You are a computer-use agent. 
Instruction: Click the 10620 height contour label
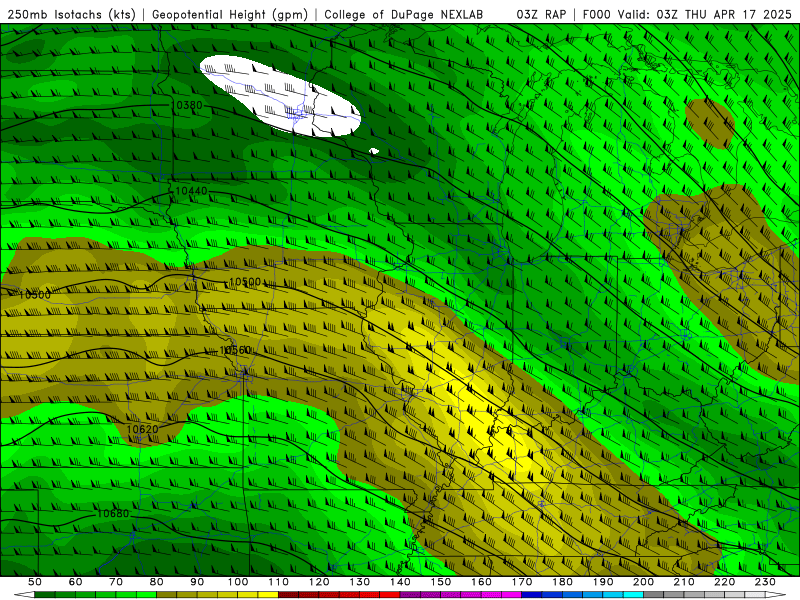142,429
